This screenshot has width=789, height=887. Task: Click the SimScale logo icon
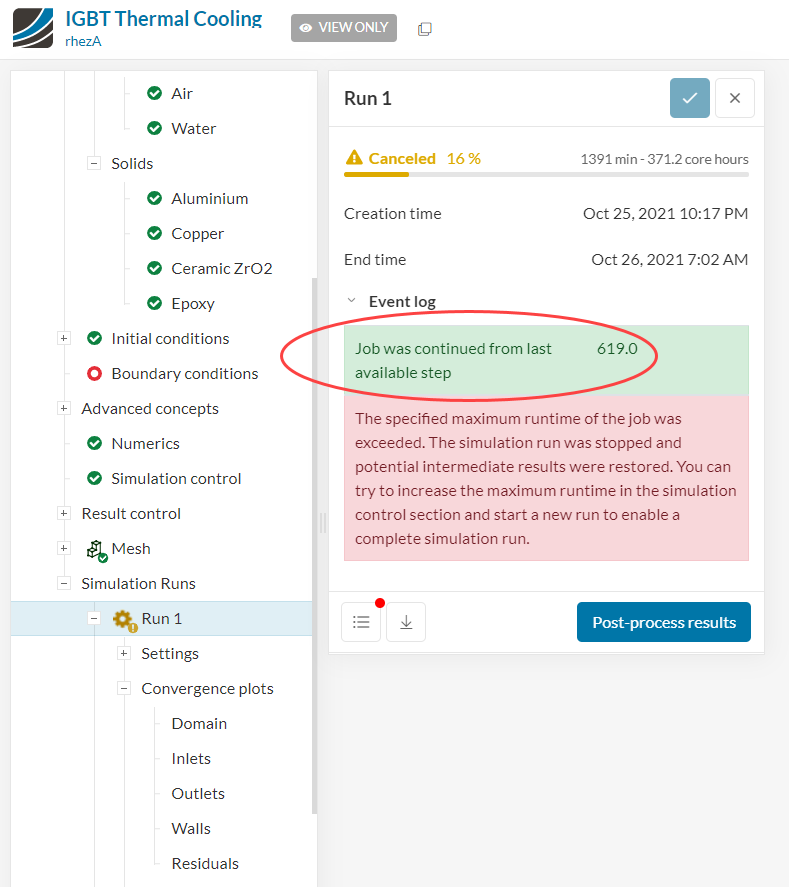[x=33, y=28]
